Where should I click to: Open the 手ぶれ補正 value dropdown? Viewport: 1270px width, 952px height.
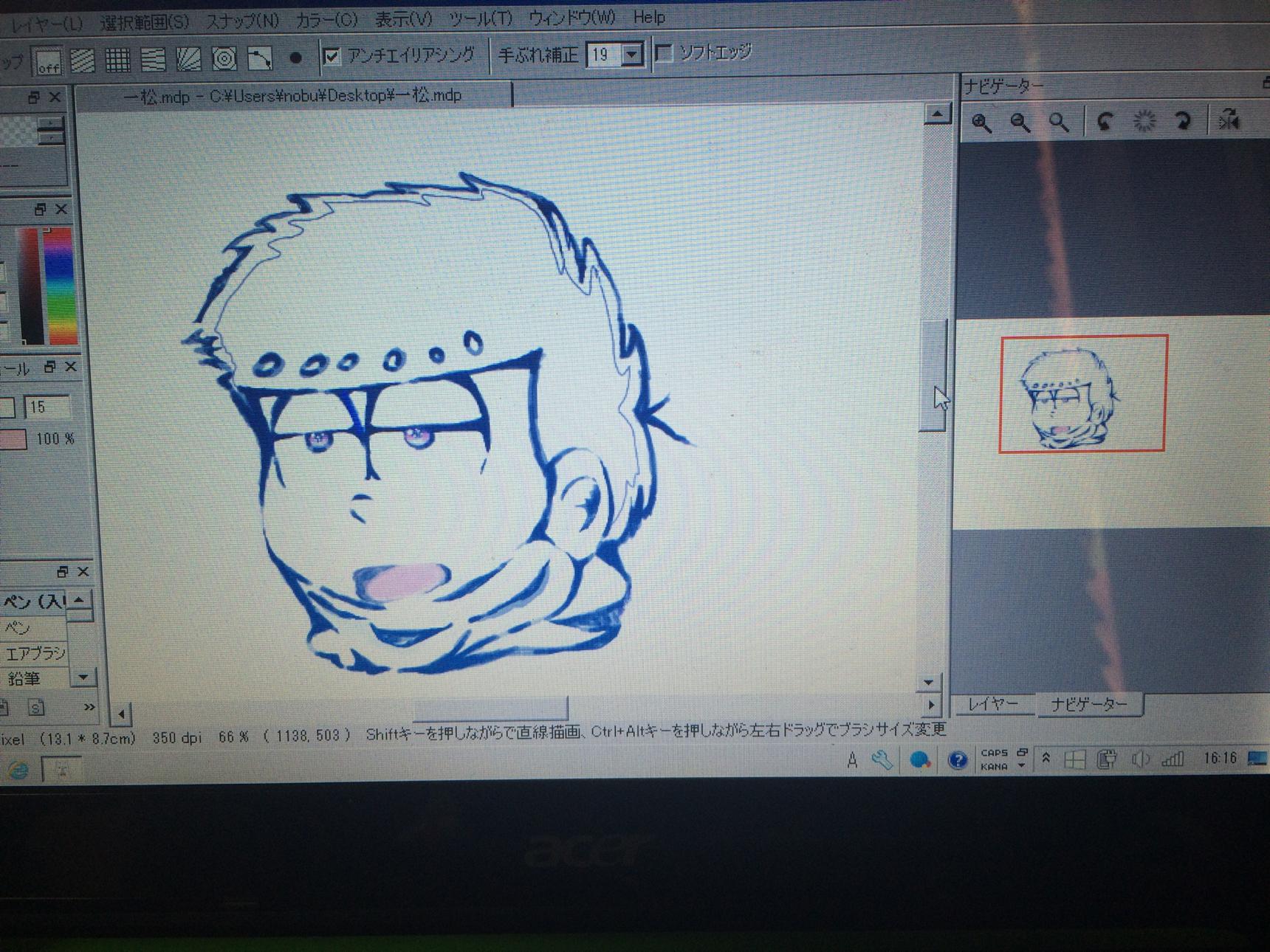(x=631, y=55)
